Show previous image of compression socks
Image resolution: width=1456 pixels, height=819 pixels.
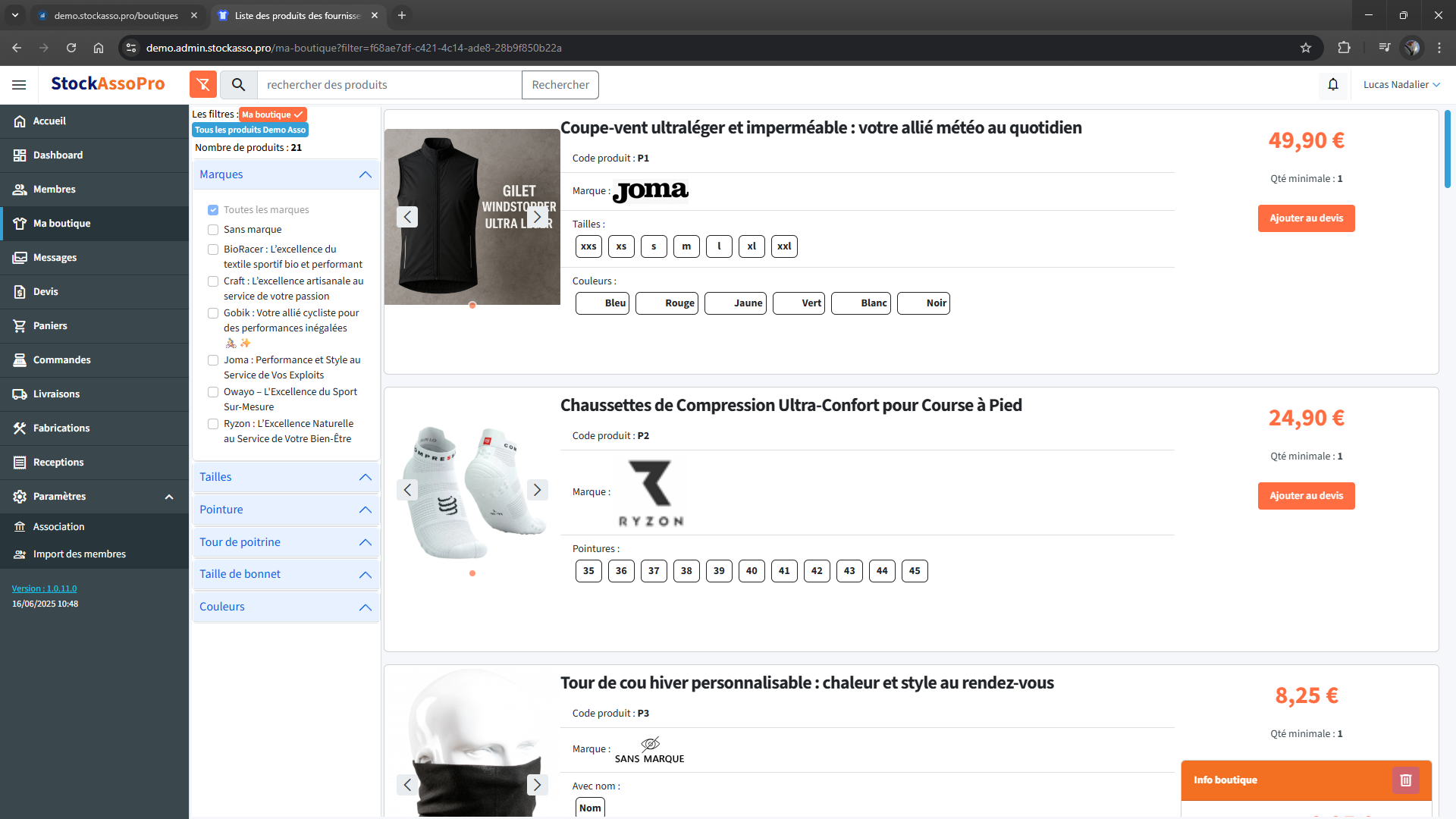pyautogui.click(x=407, y=490)
